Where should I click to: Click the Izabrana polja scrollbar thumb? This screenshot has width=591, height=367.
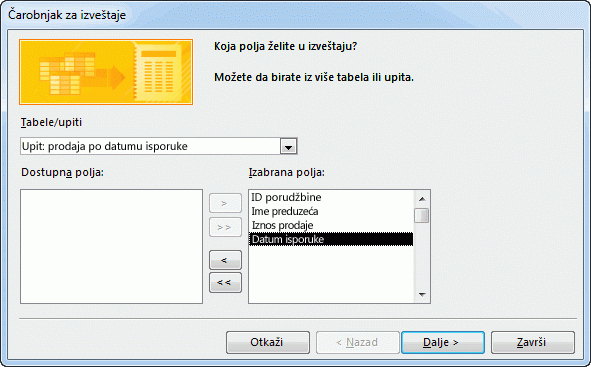[422, 216]
